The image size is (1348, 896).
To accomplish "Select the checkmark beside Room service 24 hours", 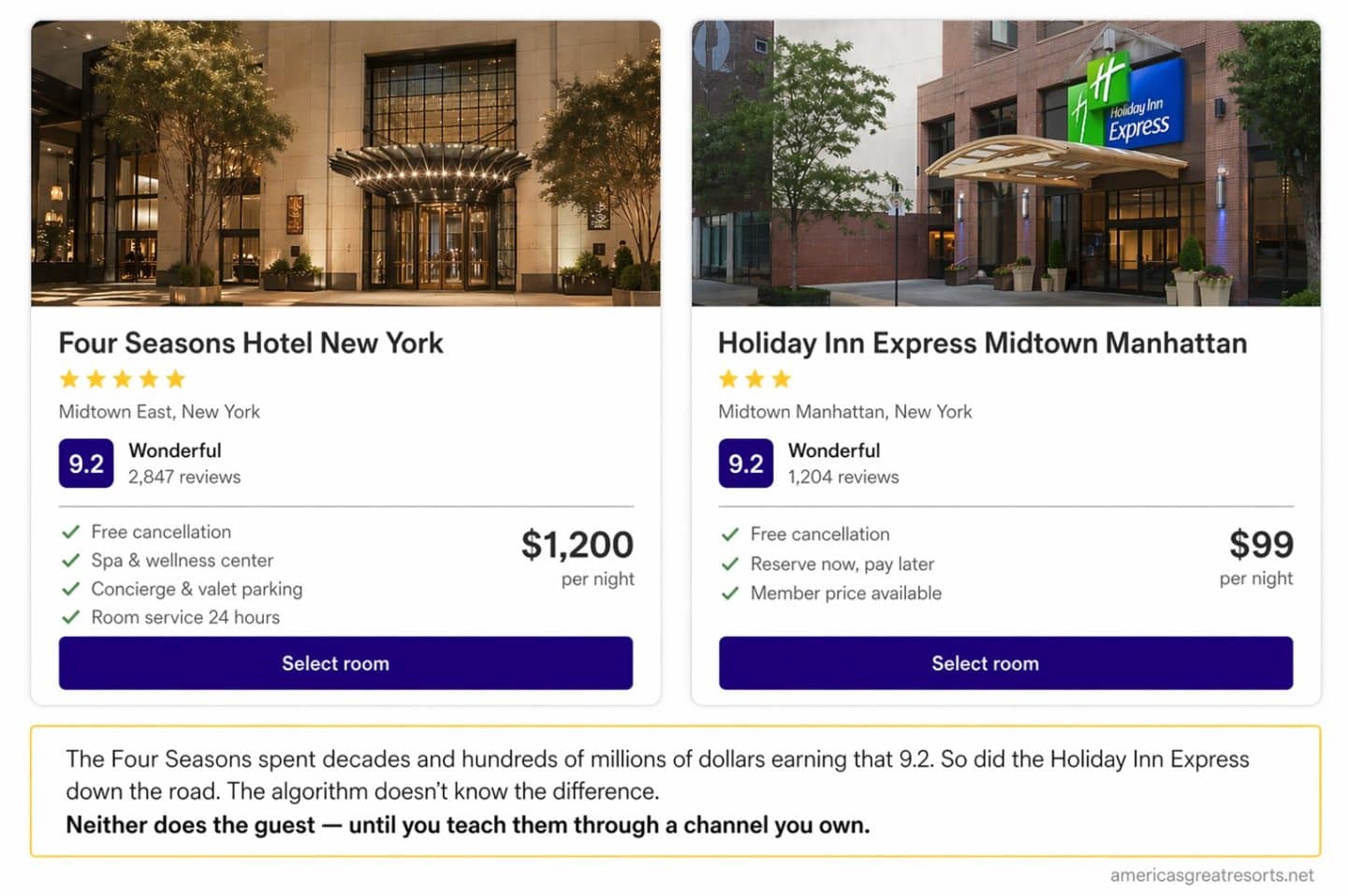I will [73, 617].
